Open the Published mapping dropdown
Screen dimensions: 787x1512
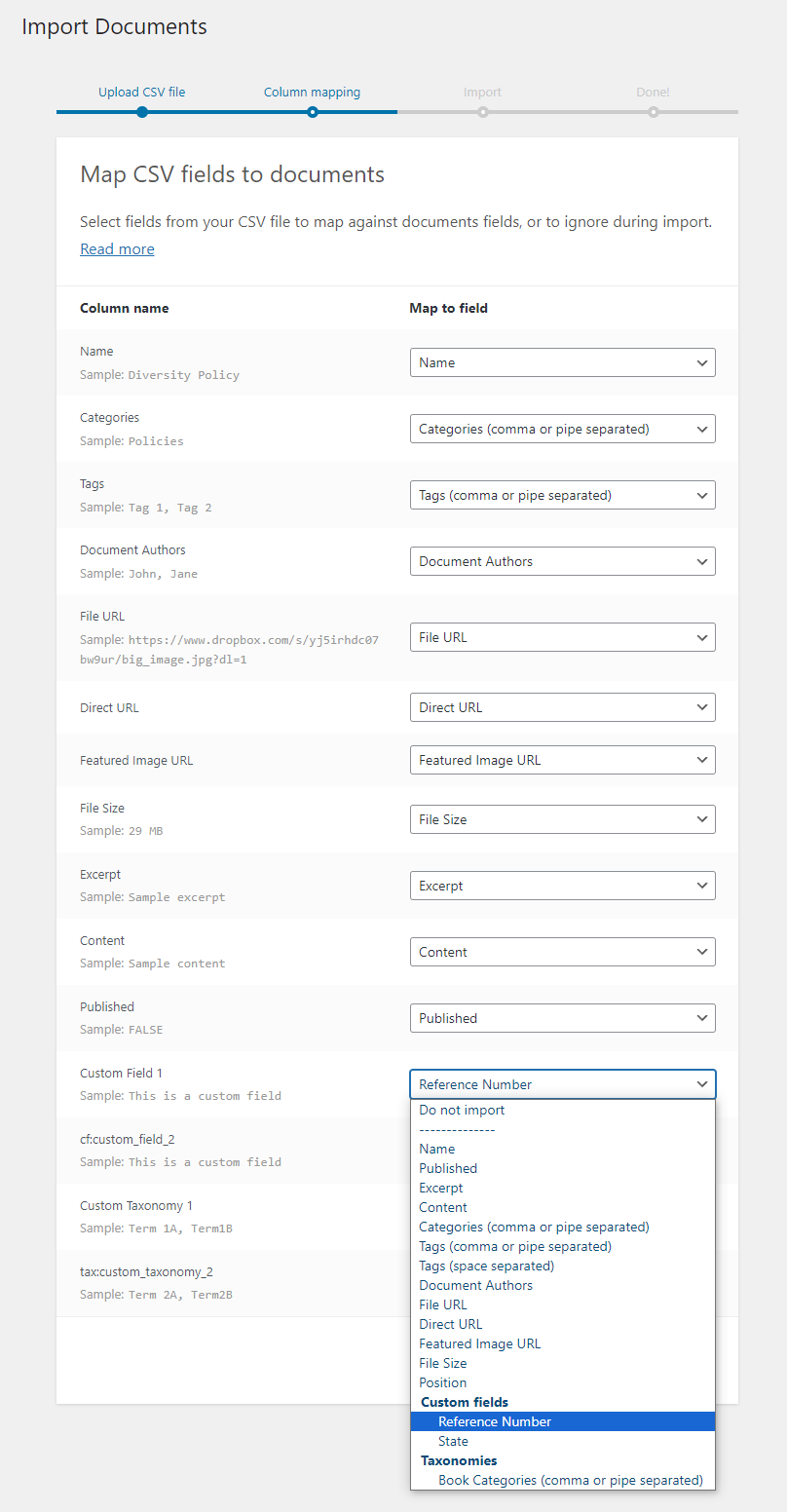tap(562, 1018)
